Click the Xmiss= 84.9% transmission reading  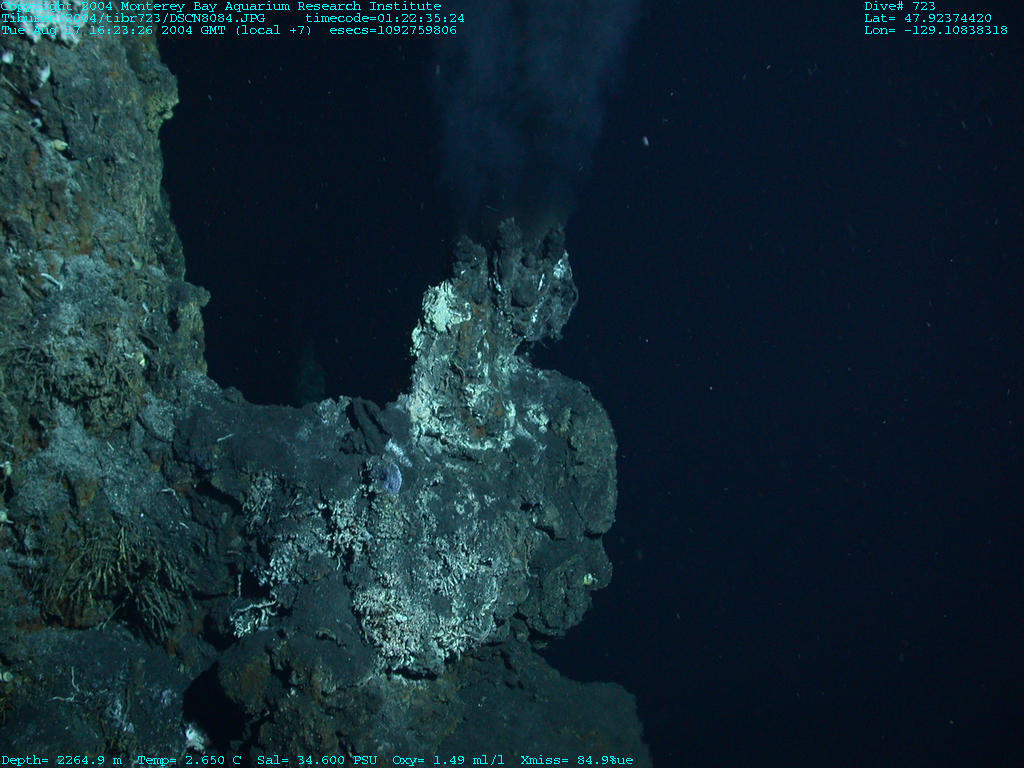coord(577,760)
